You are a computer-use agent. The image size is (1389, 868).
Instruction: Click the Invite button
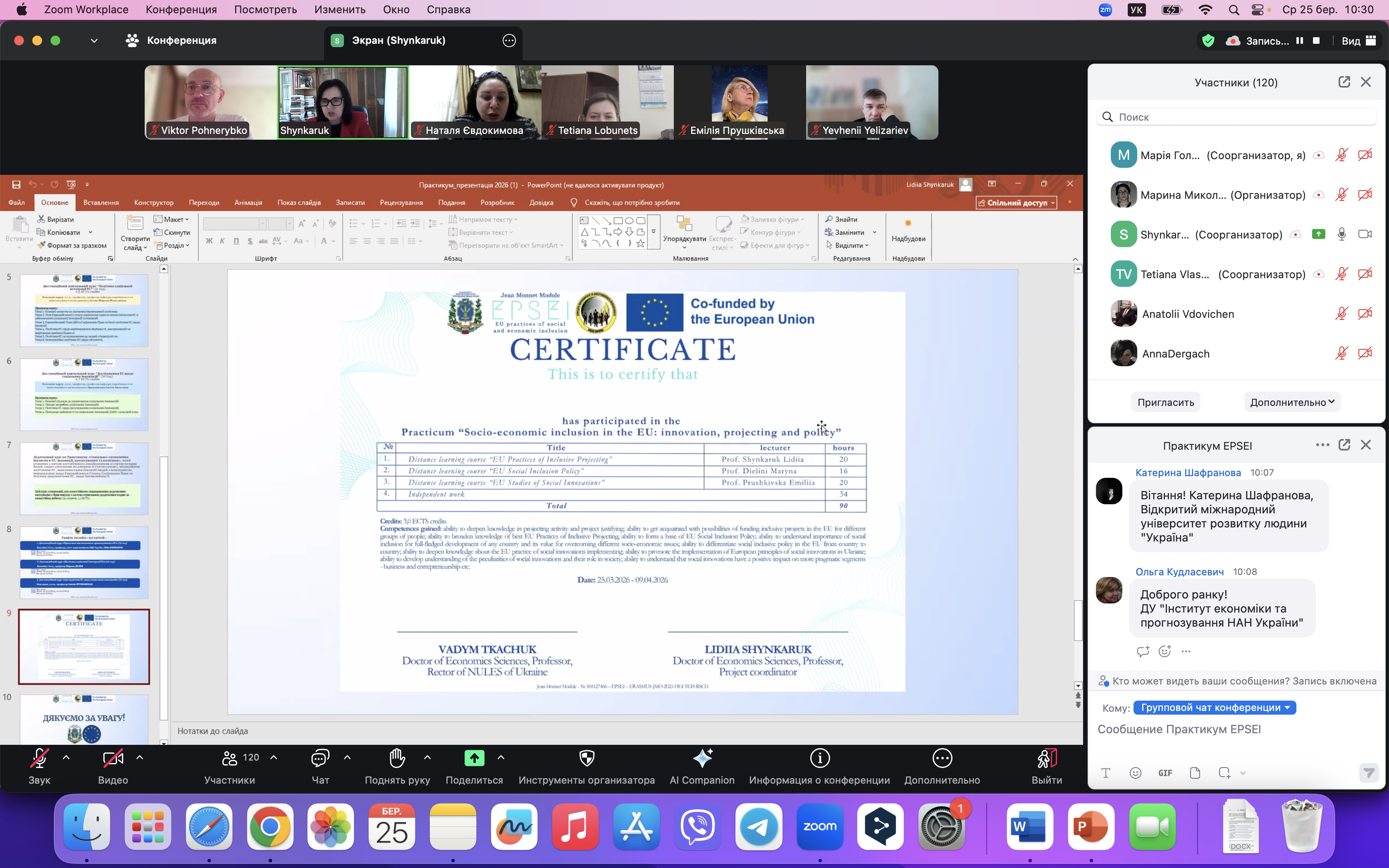[x=1165, y=403]
